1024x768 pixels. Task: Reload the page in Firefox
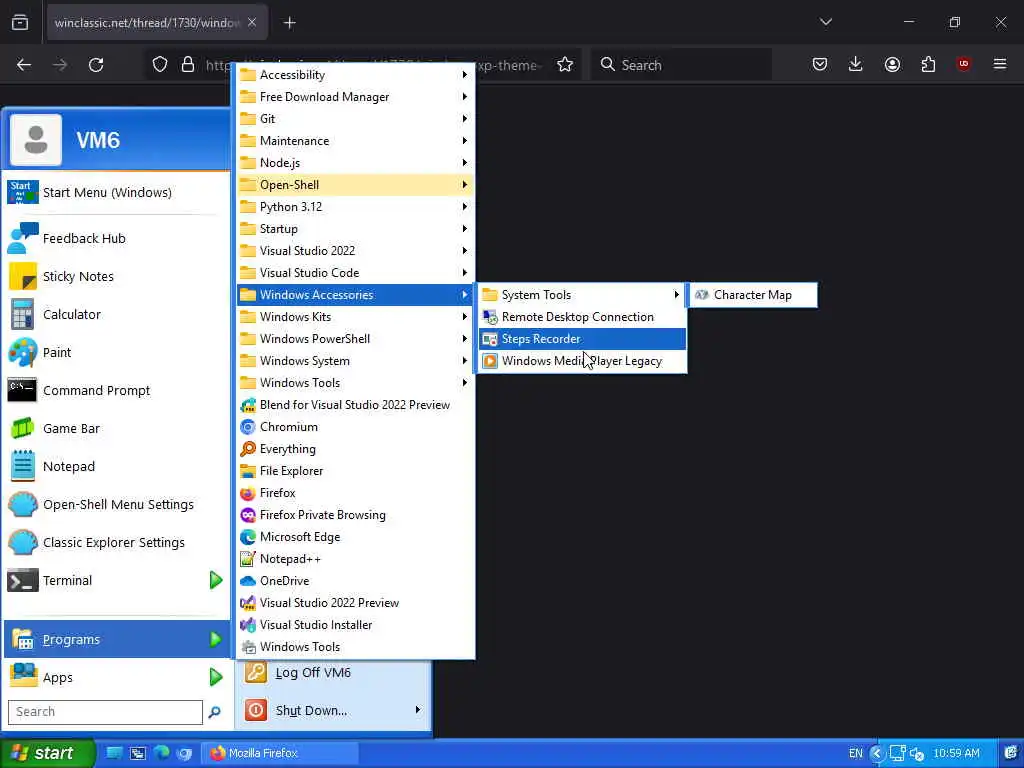[96, 65]
